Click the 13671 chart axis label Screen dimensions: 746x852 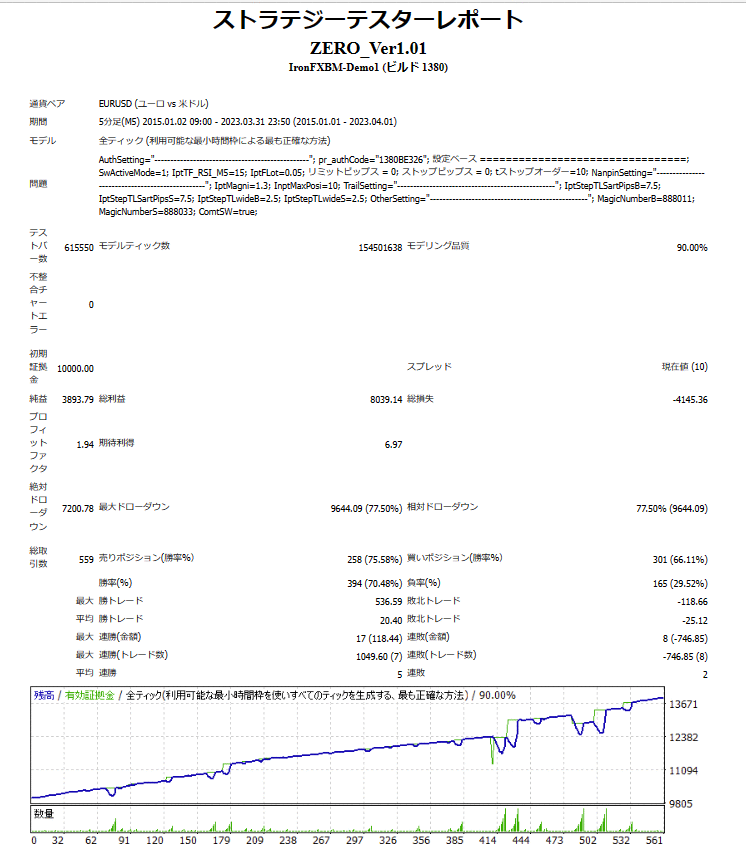pyautogui.click(x=683, y=704)
